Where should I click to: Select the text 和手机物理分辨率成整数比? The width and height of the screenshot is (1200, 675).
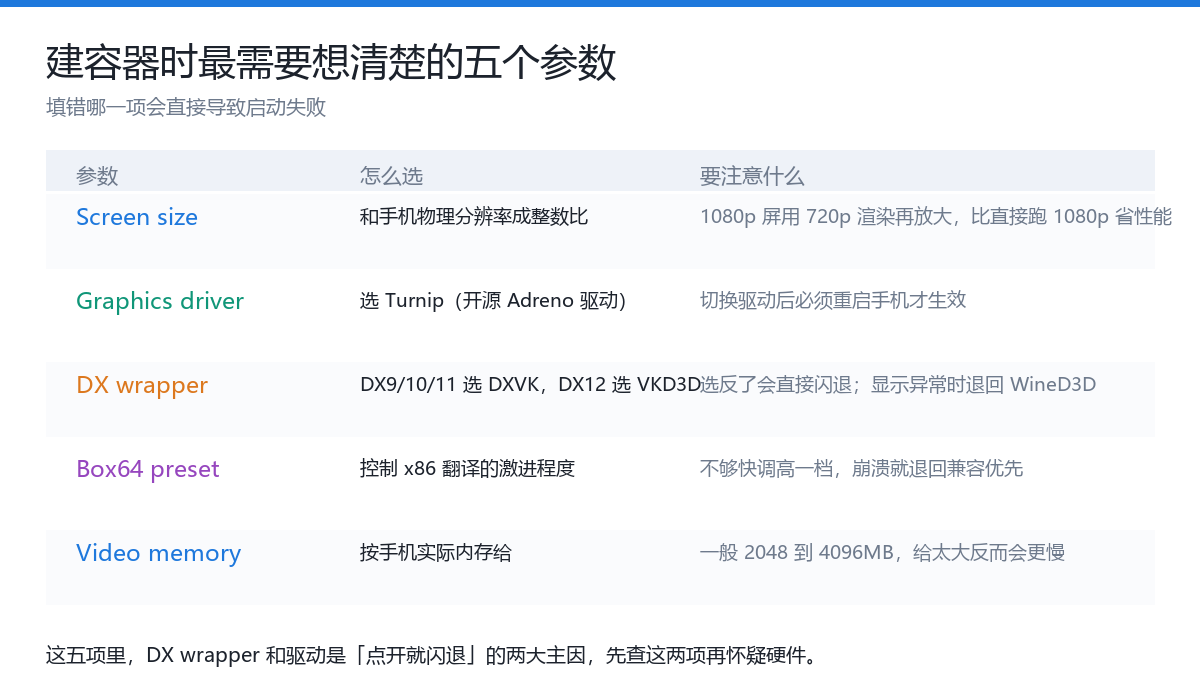point(474,216)
